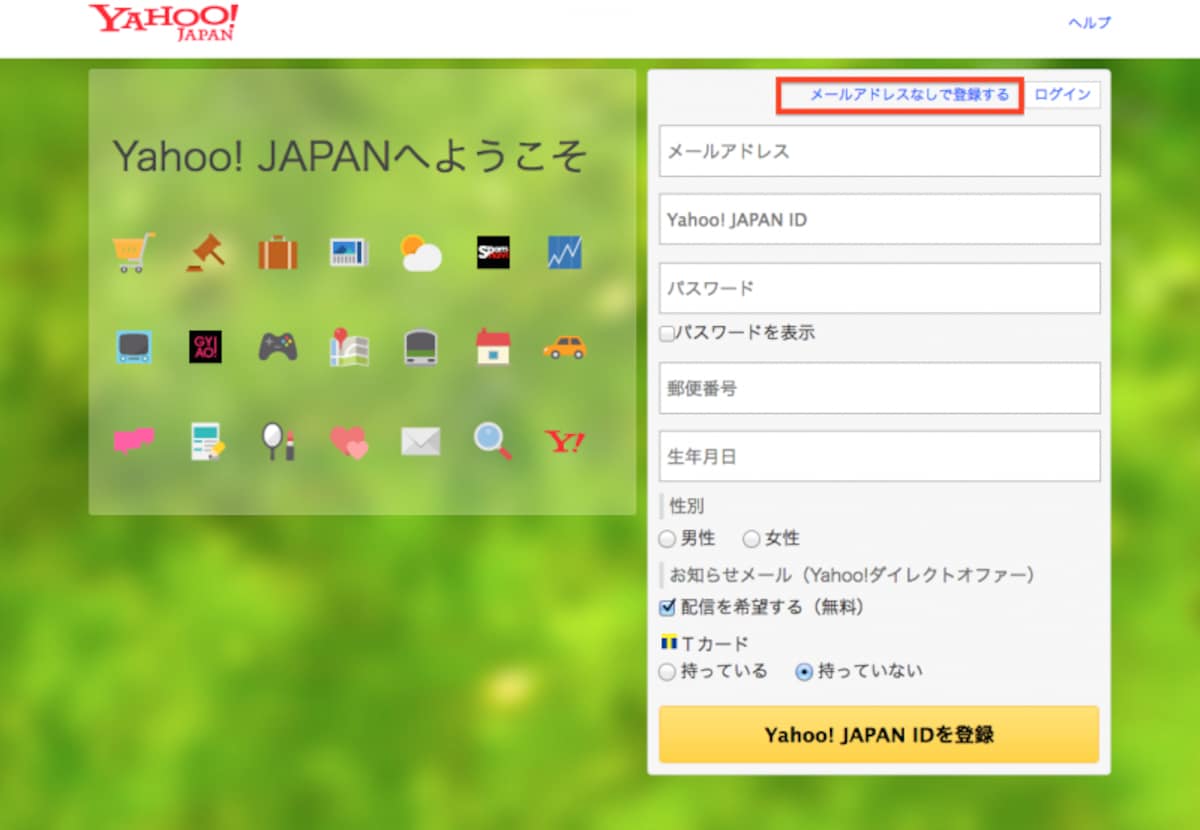Viewport: 1200px width, 830px height.
Task: Open the map with pin icon
Action: pos(349,346)
